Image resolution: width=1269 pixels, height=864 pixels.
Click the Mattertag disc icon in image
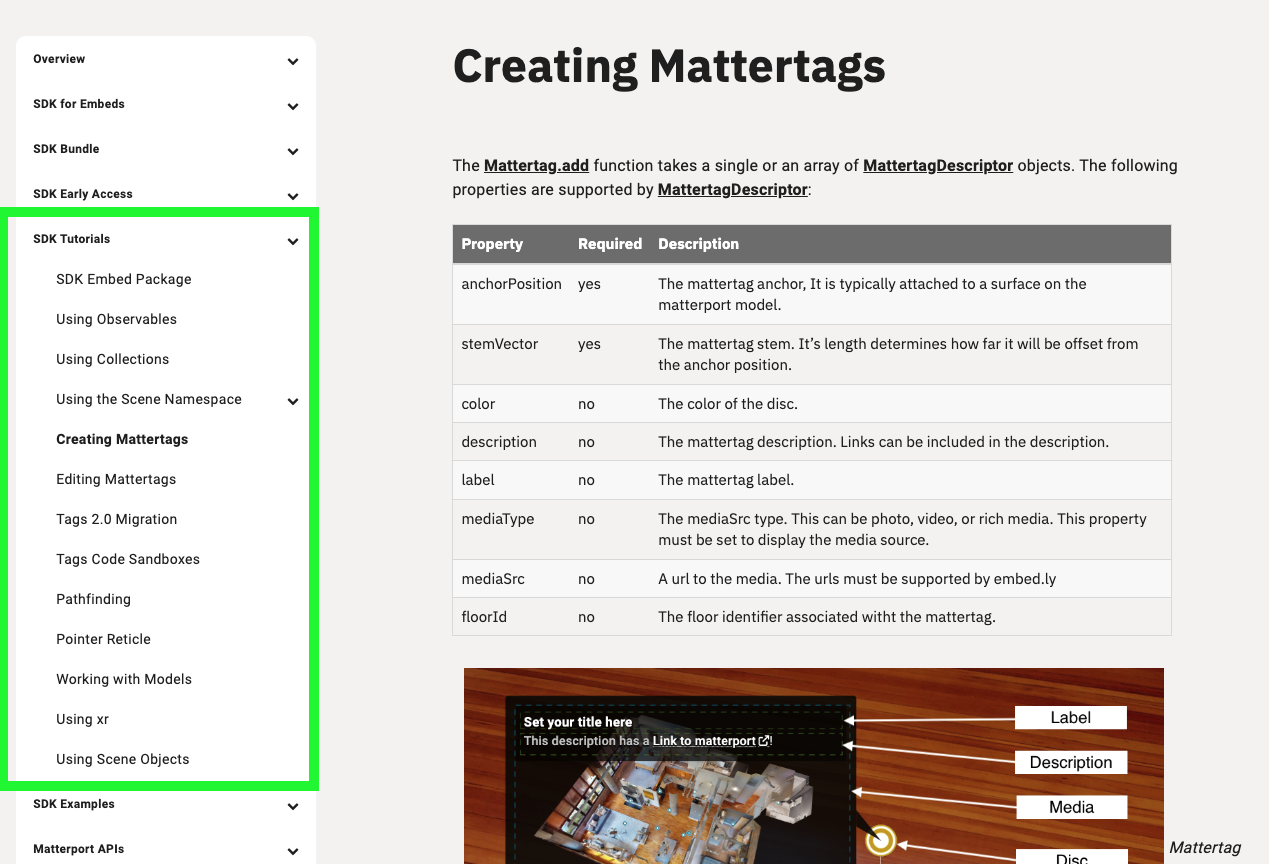click(x=881, y=840)
